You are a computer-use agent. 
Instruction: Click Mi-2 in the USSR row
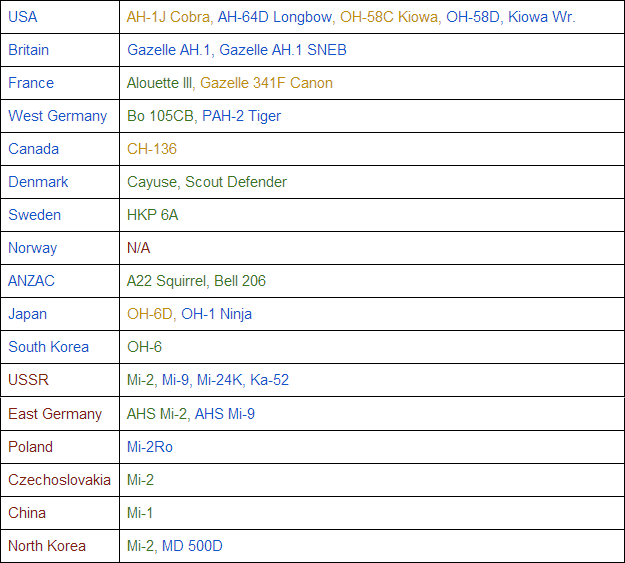[x=140, y=380]
